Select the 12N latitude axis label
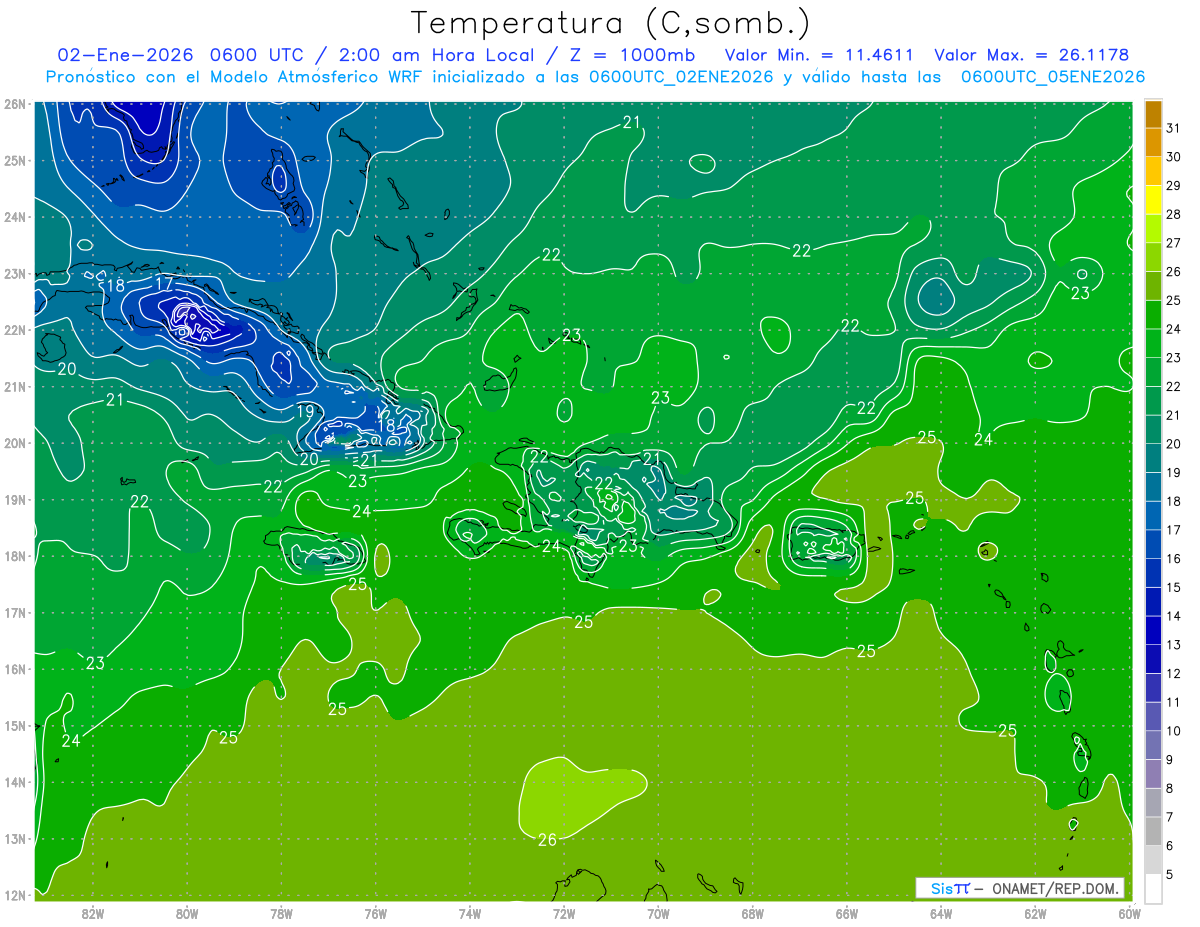1200x927 pixels. (14, 895)
